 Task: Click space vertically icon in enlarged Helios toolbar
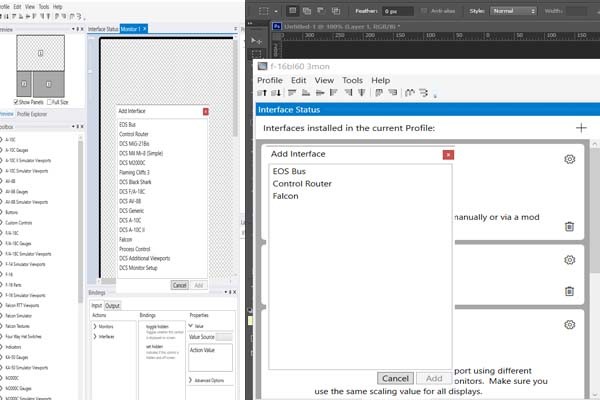424,93
